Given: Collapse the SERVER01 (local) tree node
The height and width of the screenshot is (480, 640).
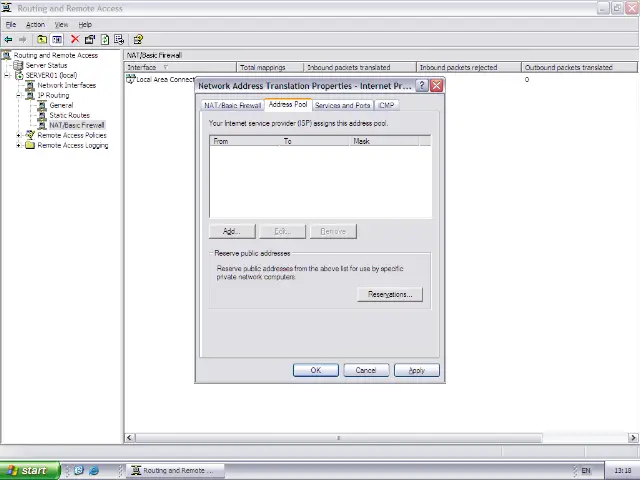Looking at the screenshot, I should 7,76.
